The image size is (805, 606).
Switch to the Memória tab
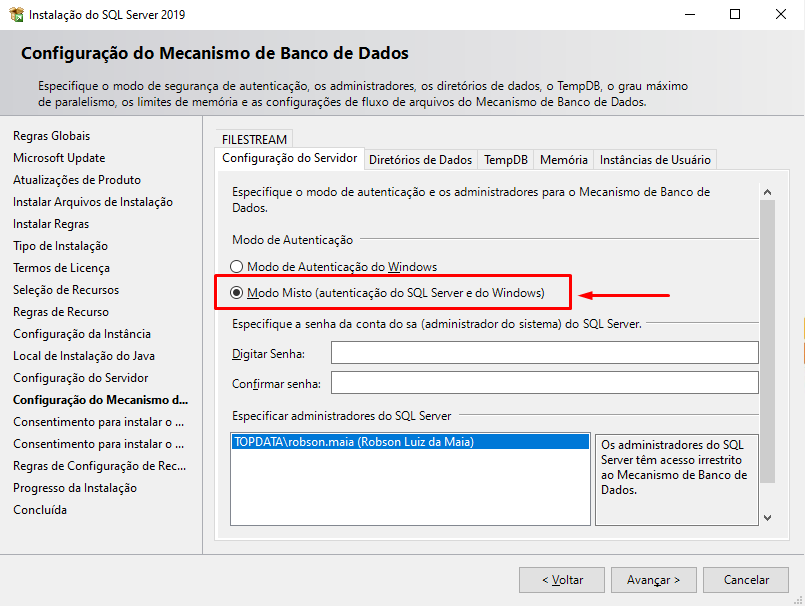pyautogui.click(x=563, y=159)
